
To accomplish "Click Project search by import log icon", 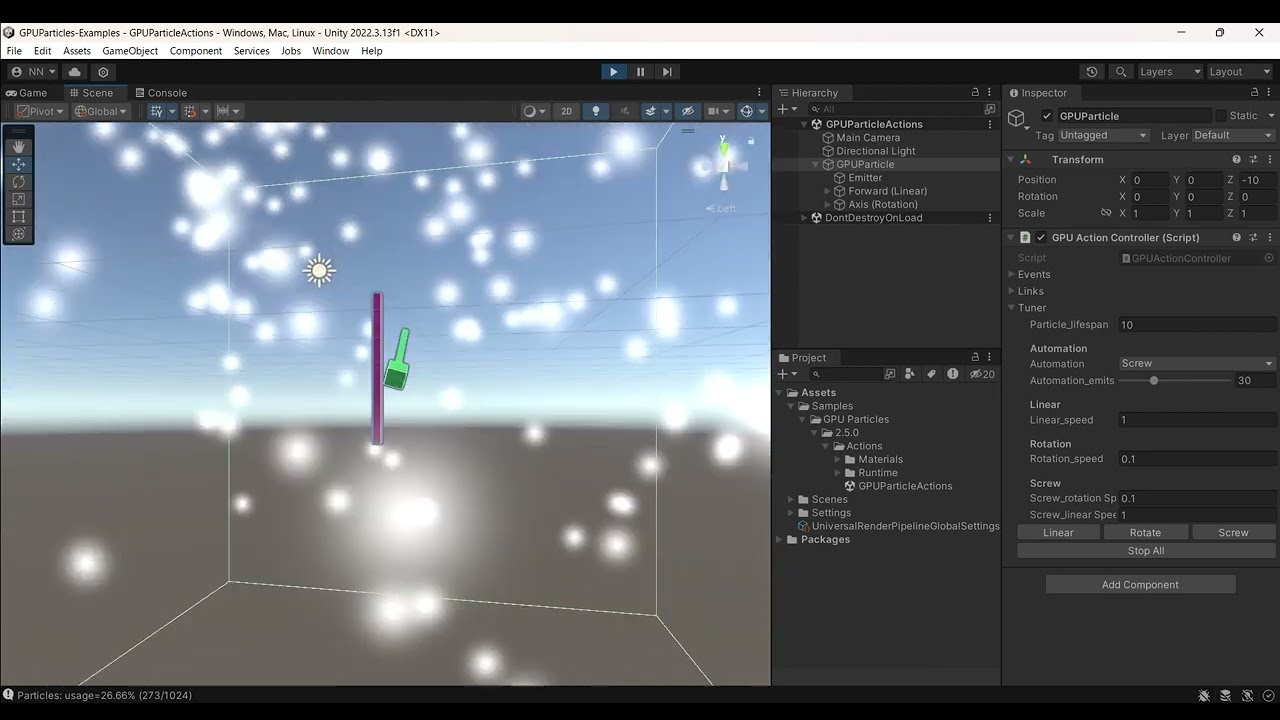I will click(x=953, y=374).
